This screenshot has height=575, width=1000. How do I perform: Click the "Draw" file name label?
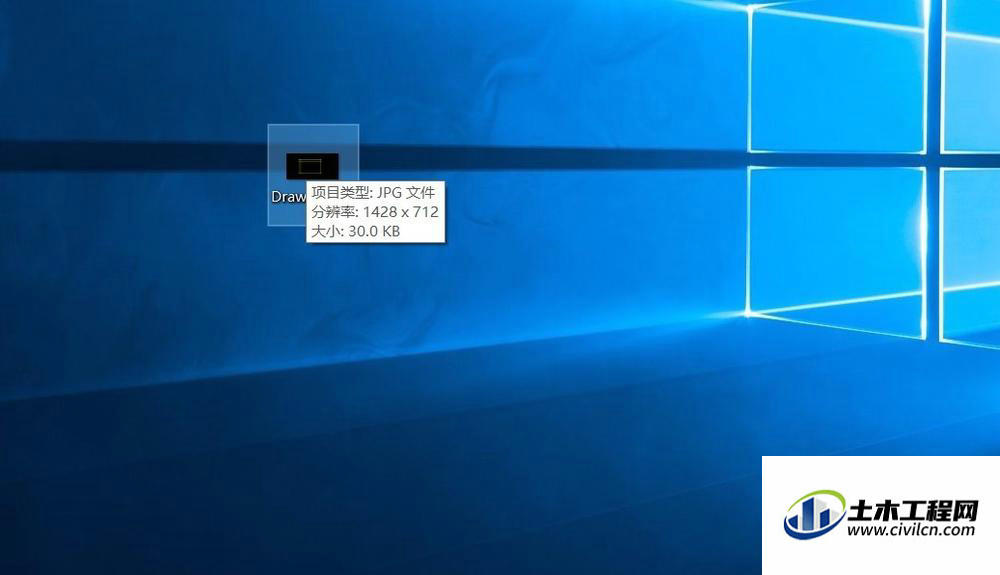tap(289, 196)
